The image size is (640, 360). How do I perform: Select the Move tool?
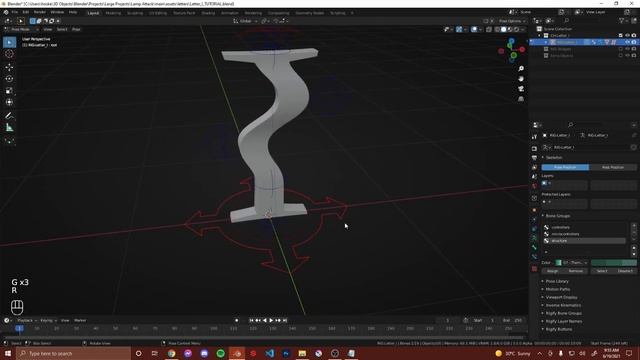pyautogui.click(x=9, y=67)
